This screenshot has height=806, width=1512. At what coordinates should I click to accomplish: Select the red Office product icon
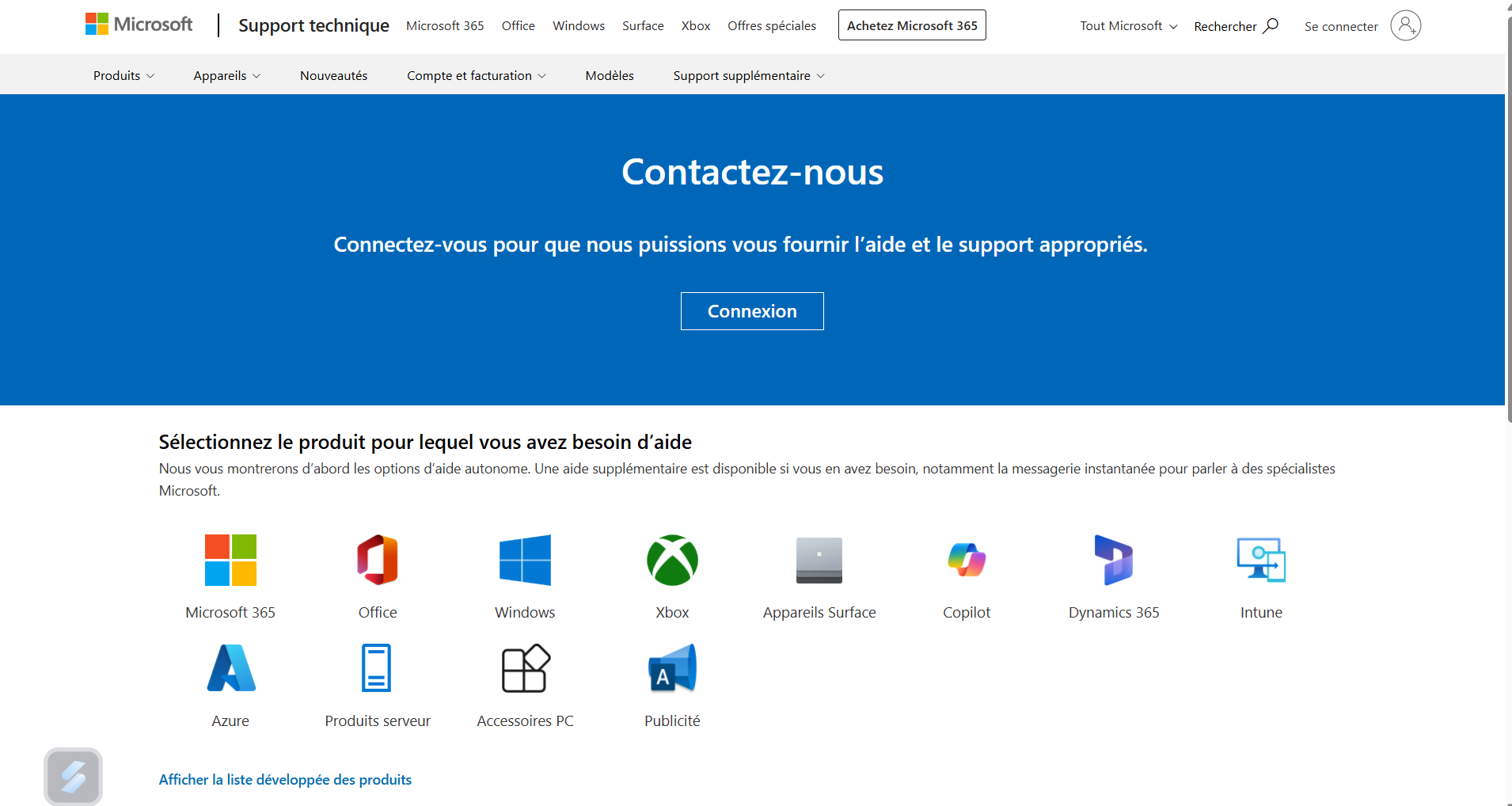378,561
